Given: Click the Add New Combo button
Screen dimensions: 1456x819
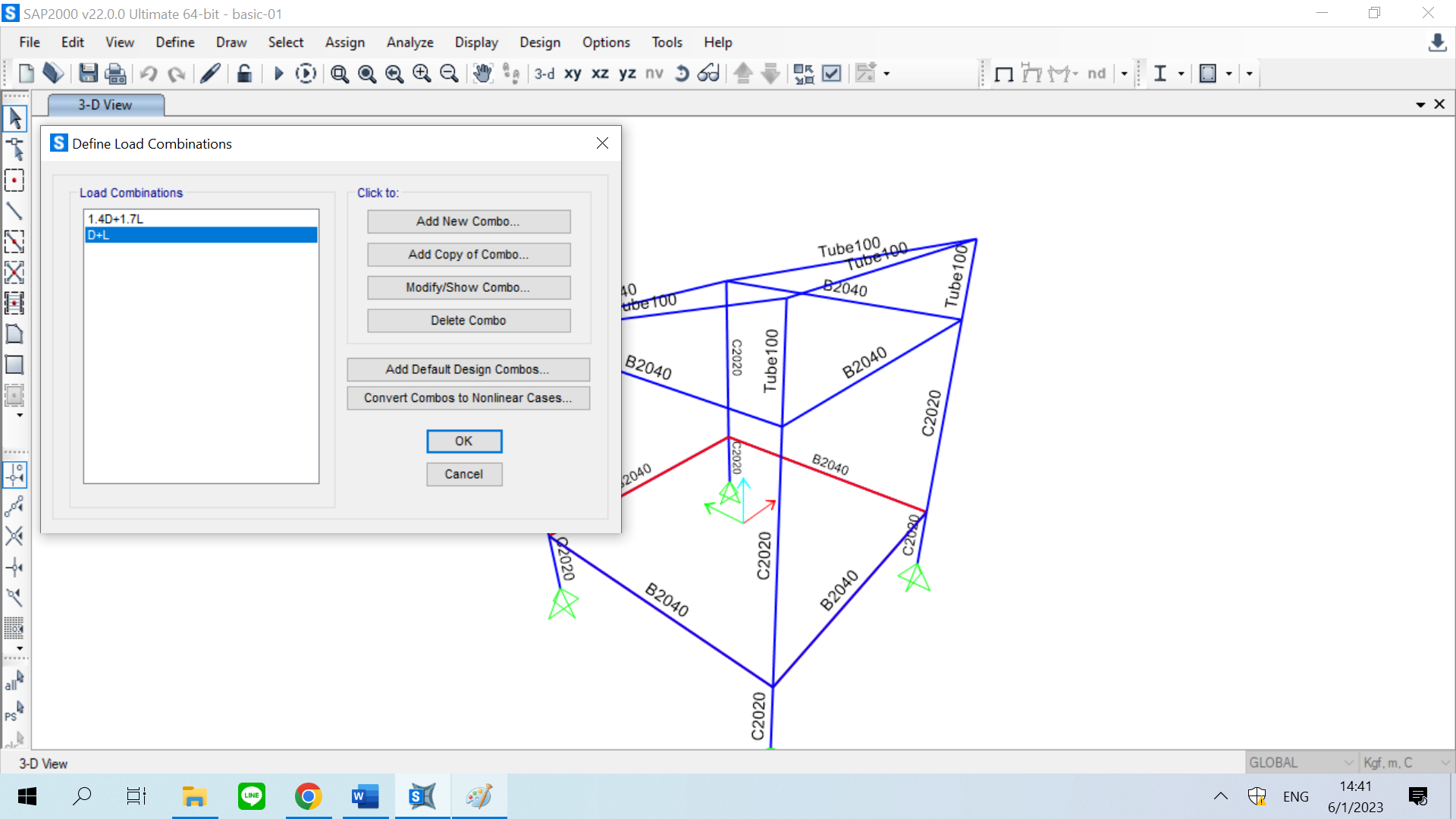Looking at the screenshot, I should coord(468,221).
